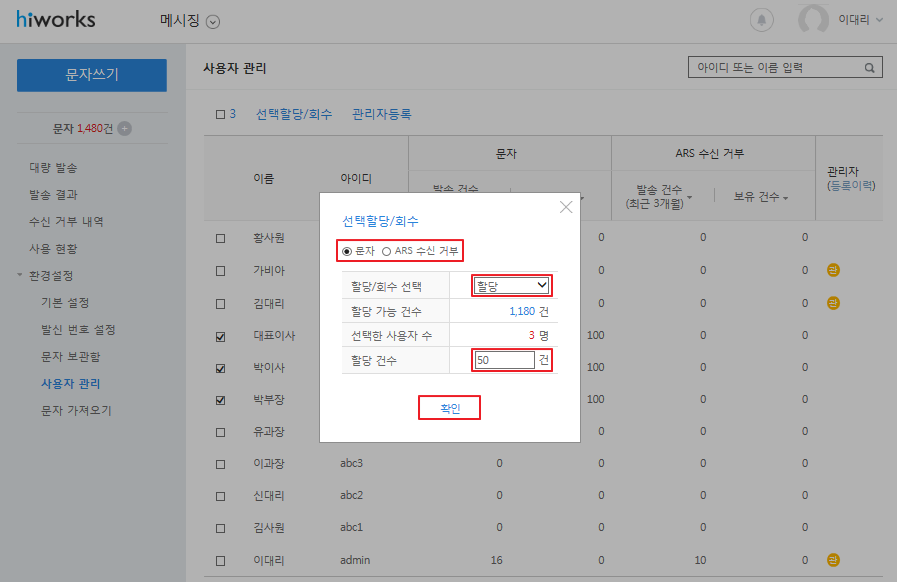The width and height of the screenshot is (897, 582).
Task: Click the 확인 button
Action: [x=450, y=408]
